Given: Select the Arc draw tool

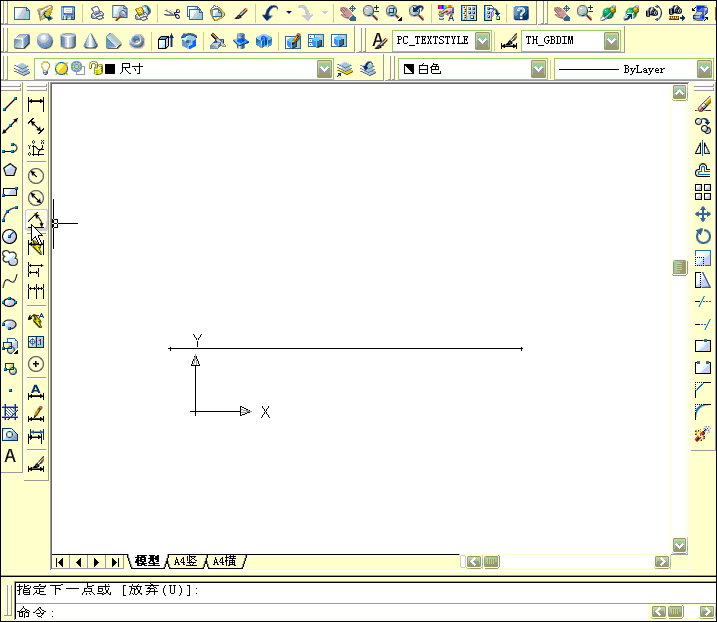Looking at the screenshot, I should point(10,214).
